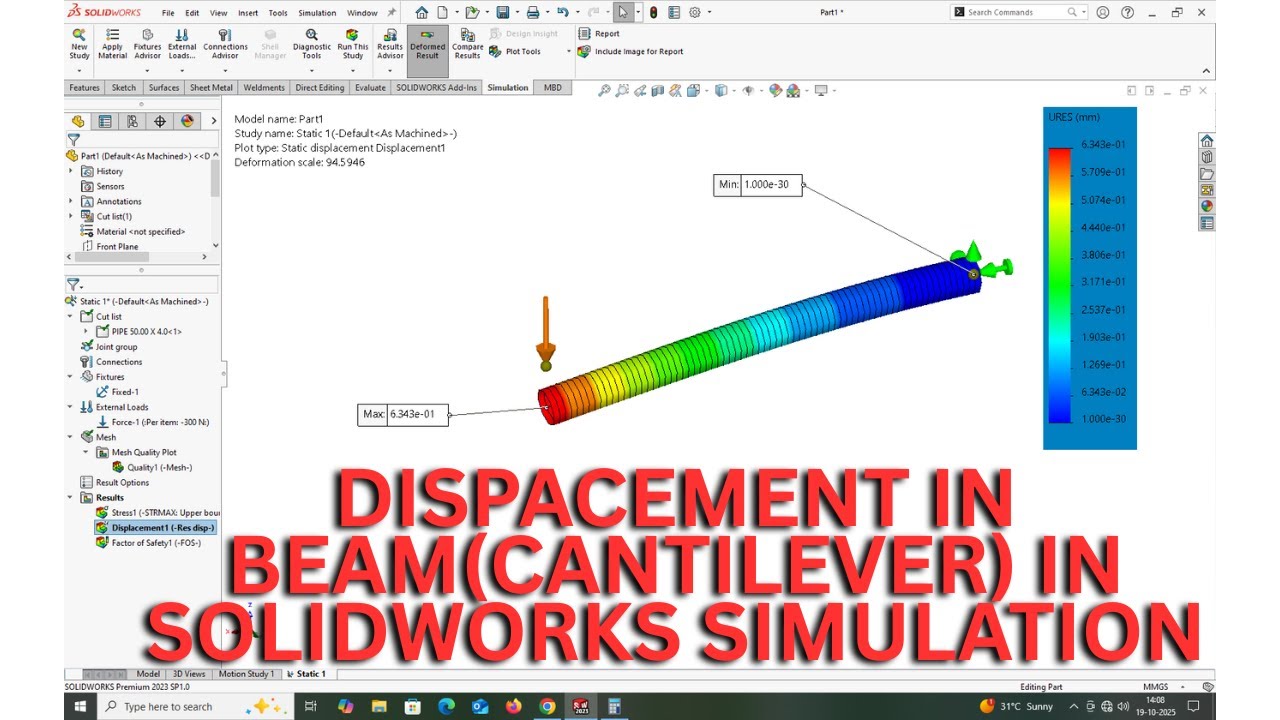The width and height of the screenshot is (1280, 720).
Task: Select the DisplayManager tab
Action: (186, 121)
